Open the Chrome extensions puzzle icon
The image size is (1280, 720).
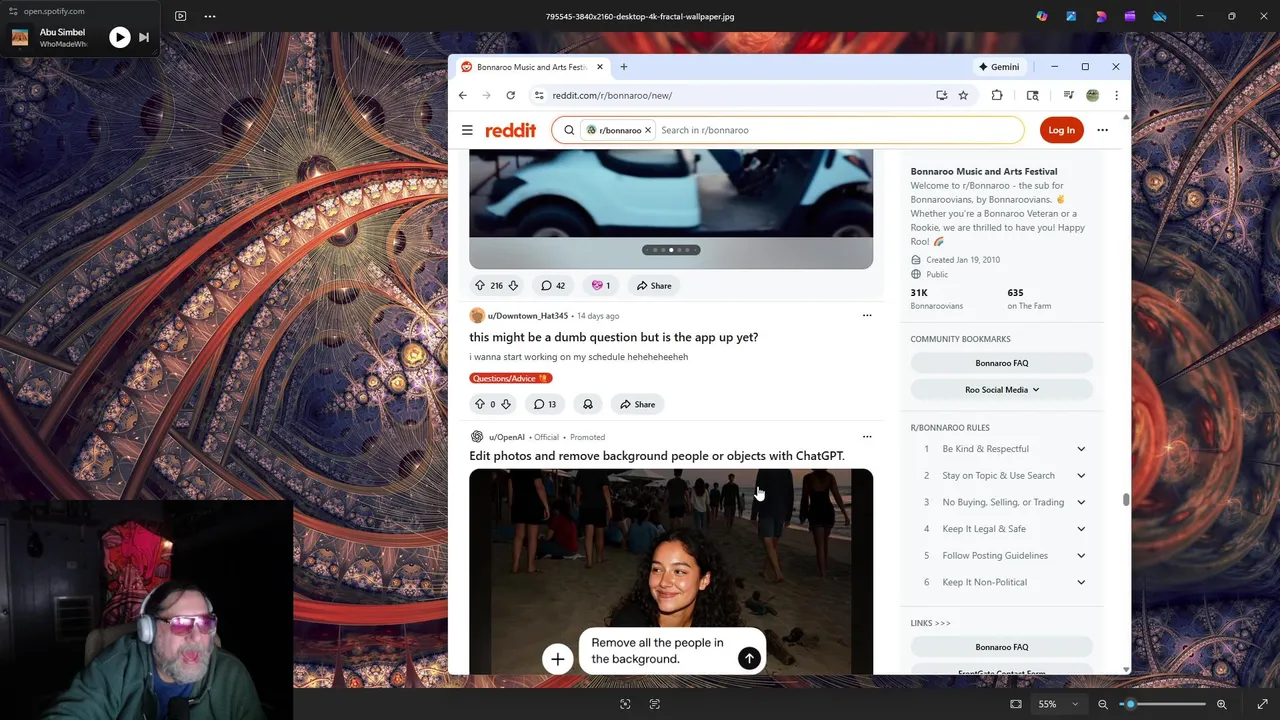coord(997,95)
